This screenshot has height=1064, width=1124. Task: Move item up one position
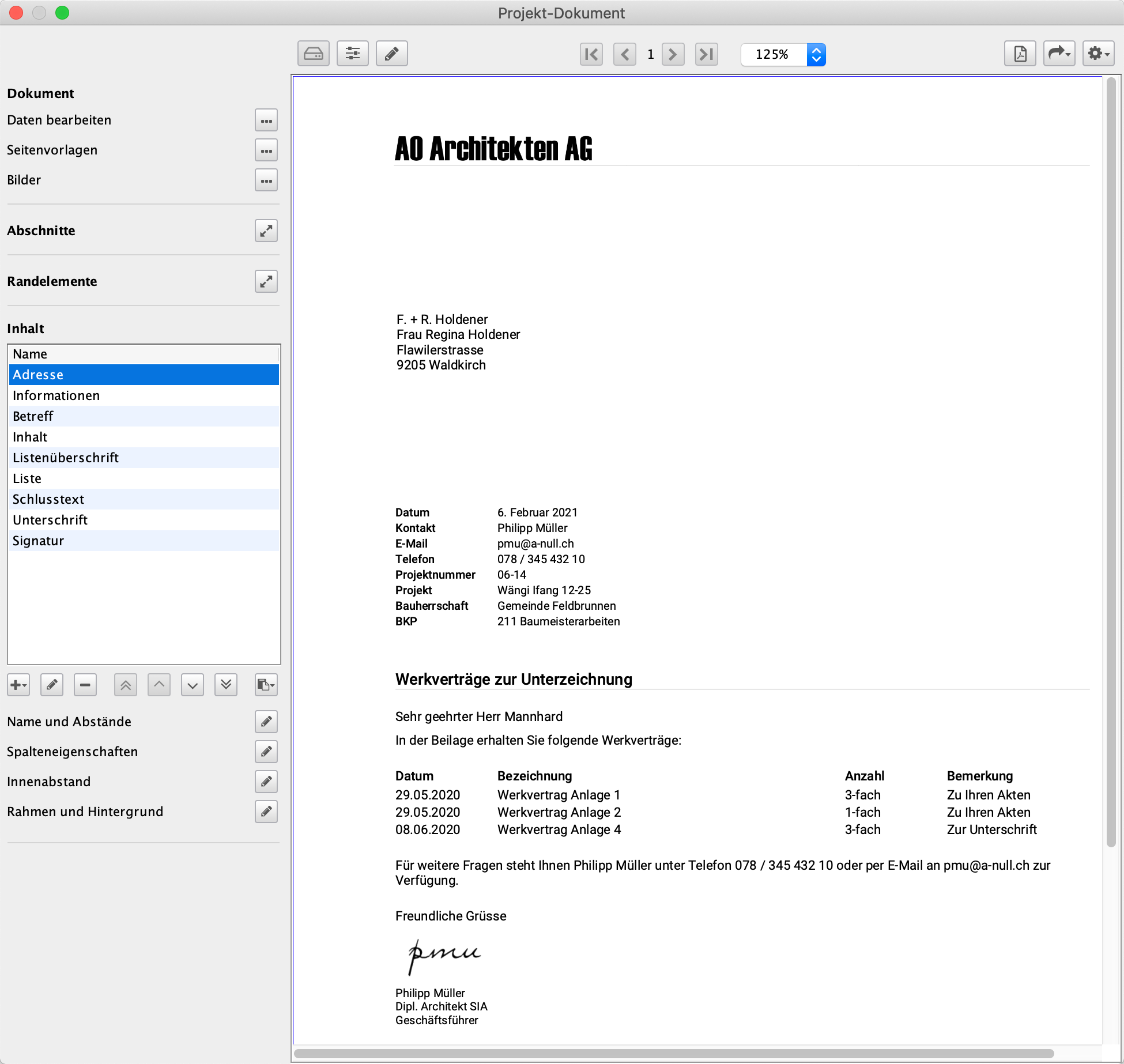coord(159,685)
